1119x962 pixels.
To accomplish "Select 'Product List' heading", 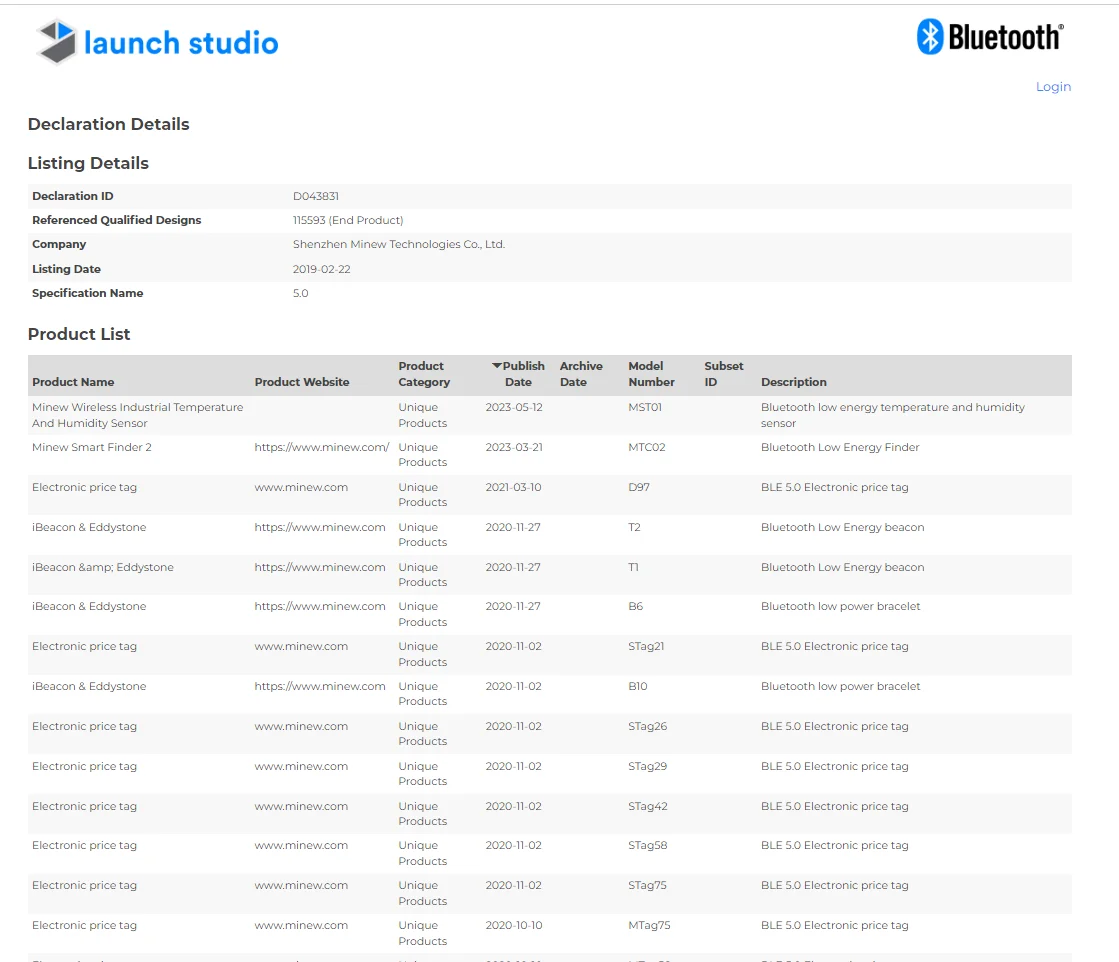I will [79, 334].
